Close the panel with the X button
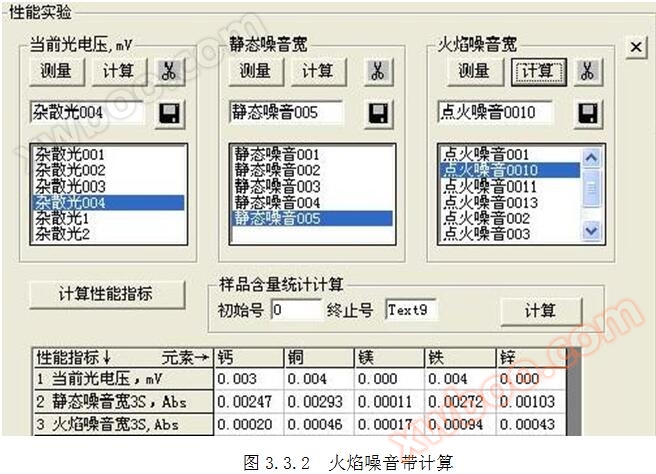The height and width of the screenshot is (474, 656). 635,47
